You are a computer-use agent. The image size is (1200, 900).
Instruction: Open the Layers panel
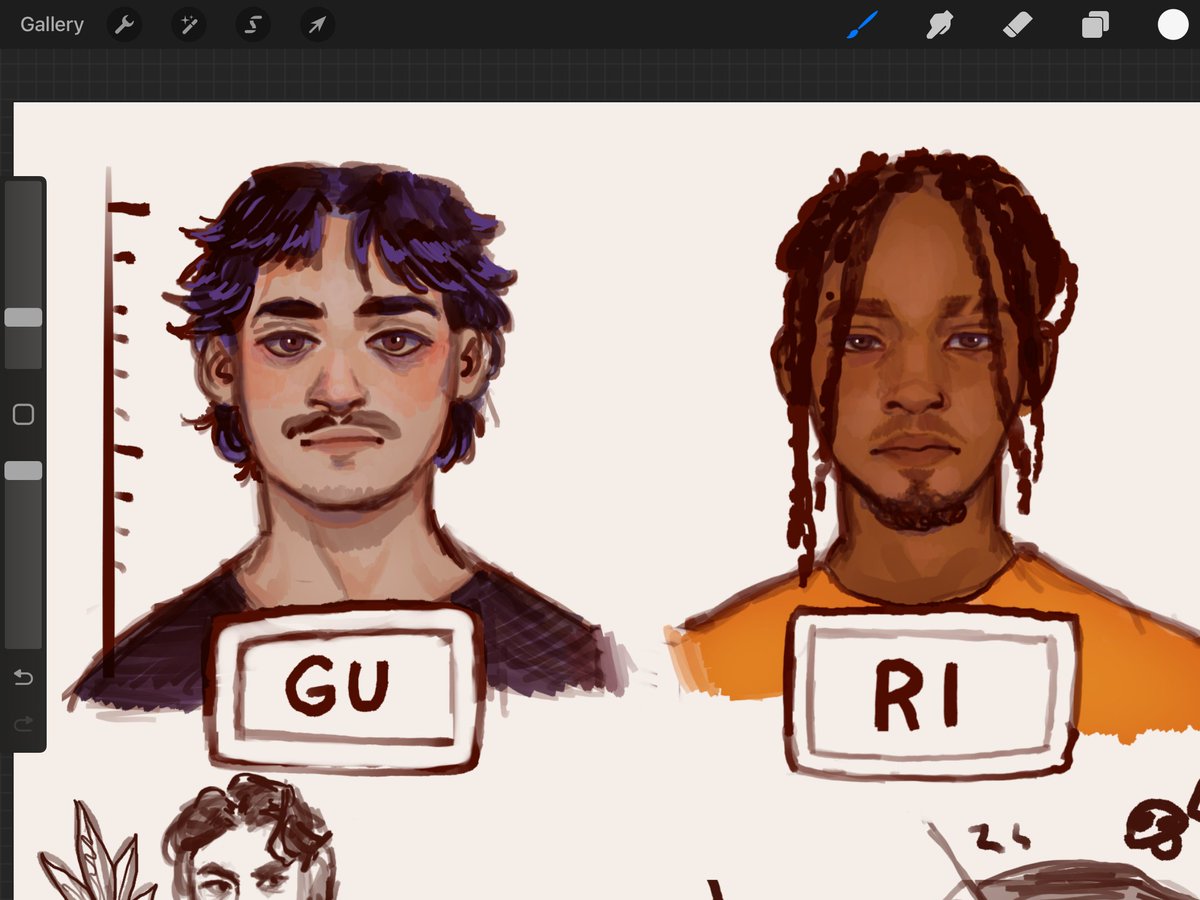tap(1095, 25)
